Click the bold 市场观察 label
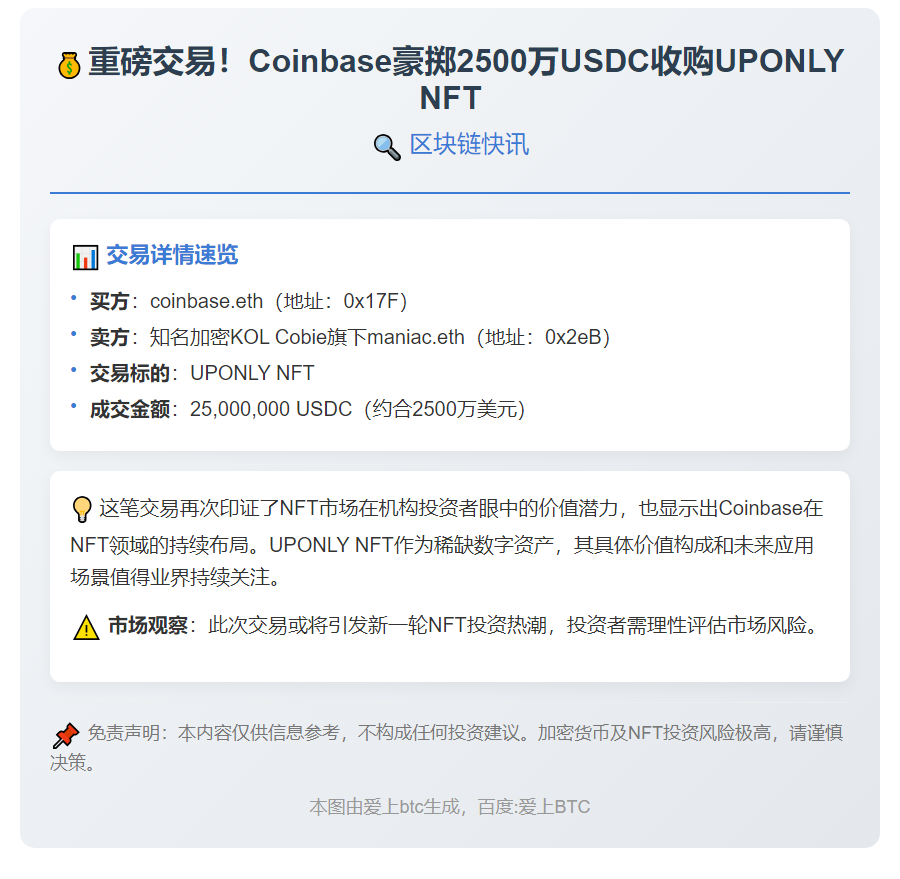 [x=148, y=627]
